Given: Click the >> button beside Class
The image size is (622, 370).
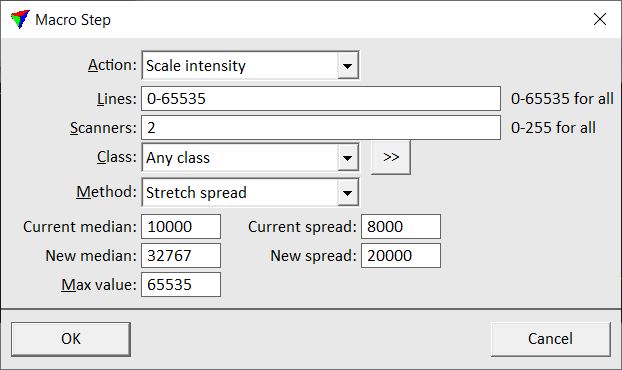Looking at the screenshot, I should click(x=391, y=157).
